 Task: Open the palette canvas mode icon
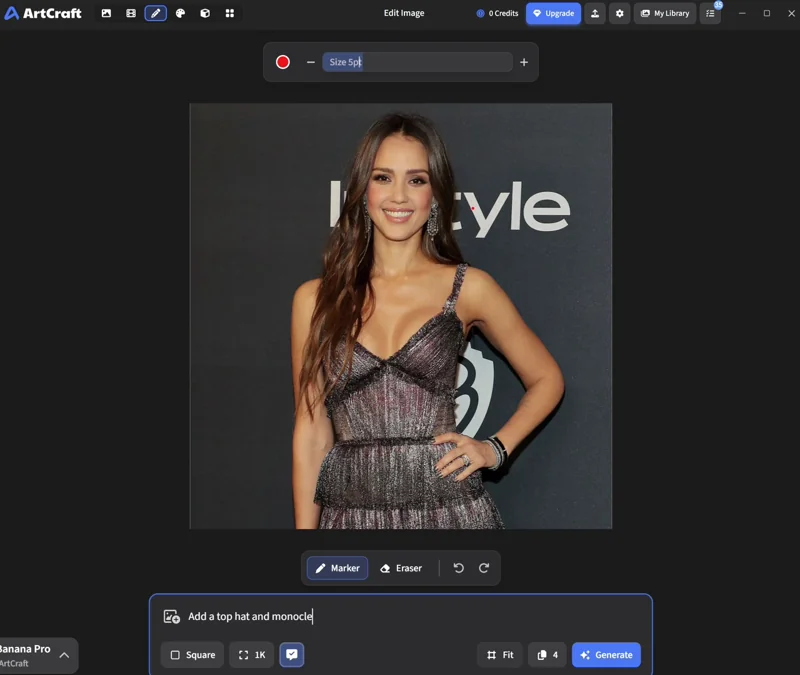click(180, 13)
